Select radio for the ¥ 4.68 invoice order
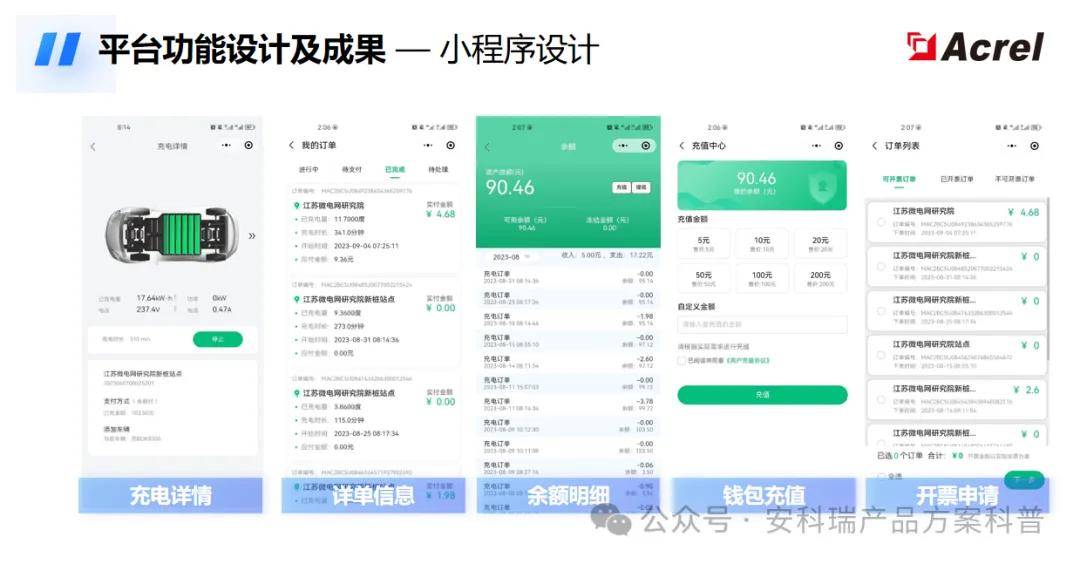1080x564 pixels. (881, 222)
